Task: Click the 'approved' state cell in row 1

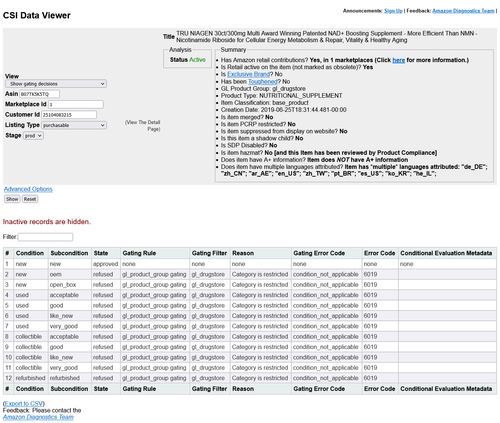Action: (x=105, y=264)
